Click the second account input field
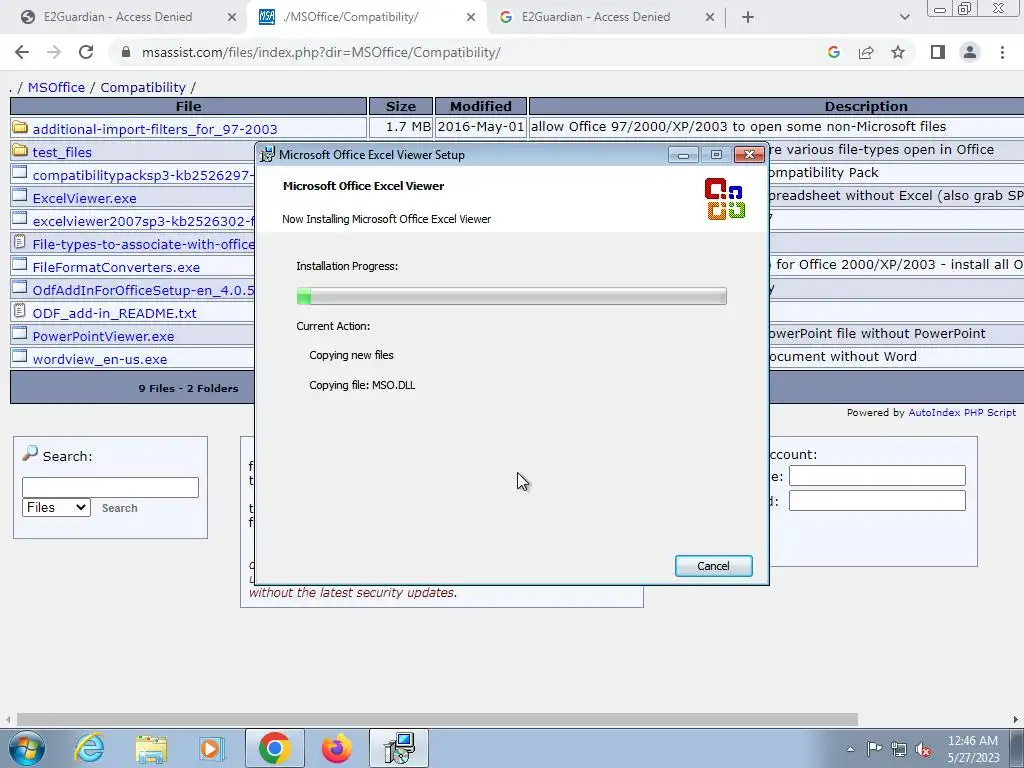 coord(877,500)
